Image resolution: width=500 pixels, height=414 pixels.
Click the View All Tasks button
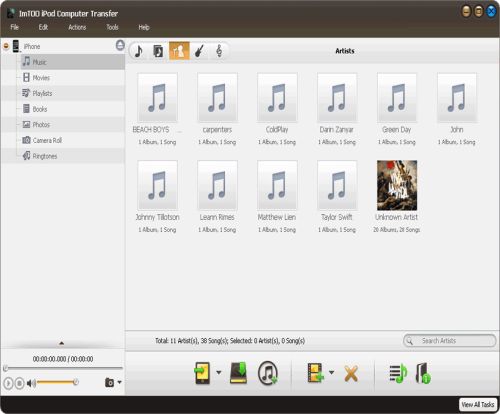(x=478, y=404)
